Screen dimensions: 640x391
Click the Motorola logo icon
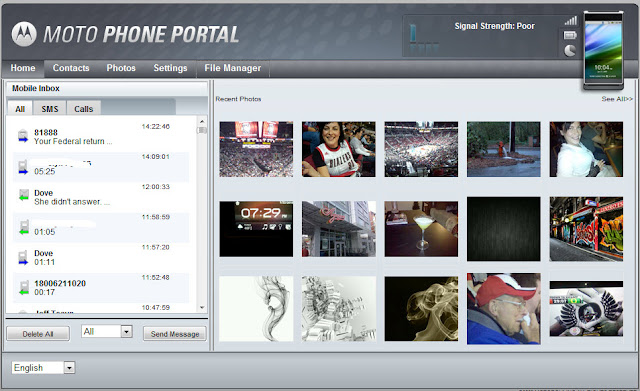[24, 34]
